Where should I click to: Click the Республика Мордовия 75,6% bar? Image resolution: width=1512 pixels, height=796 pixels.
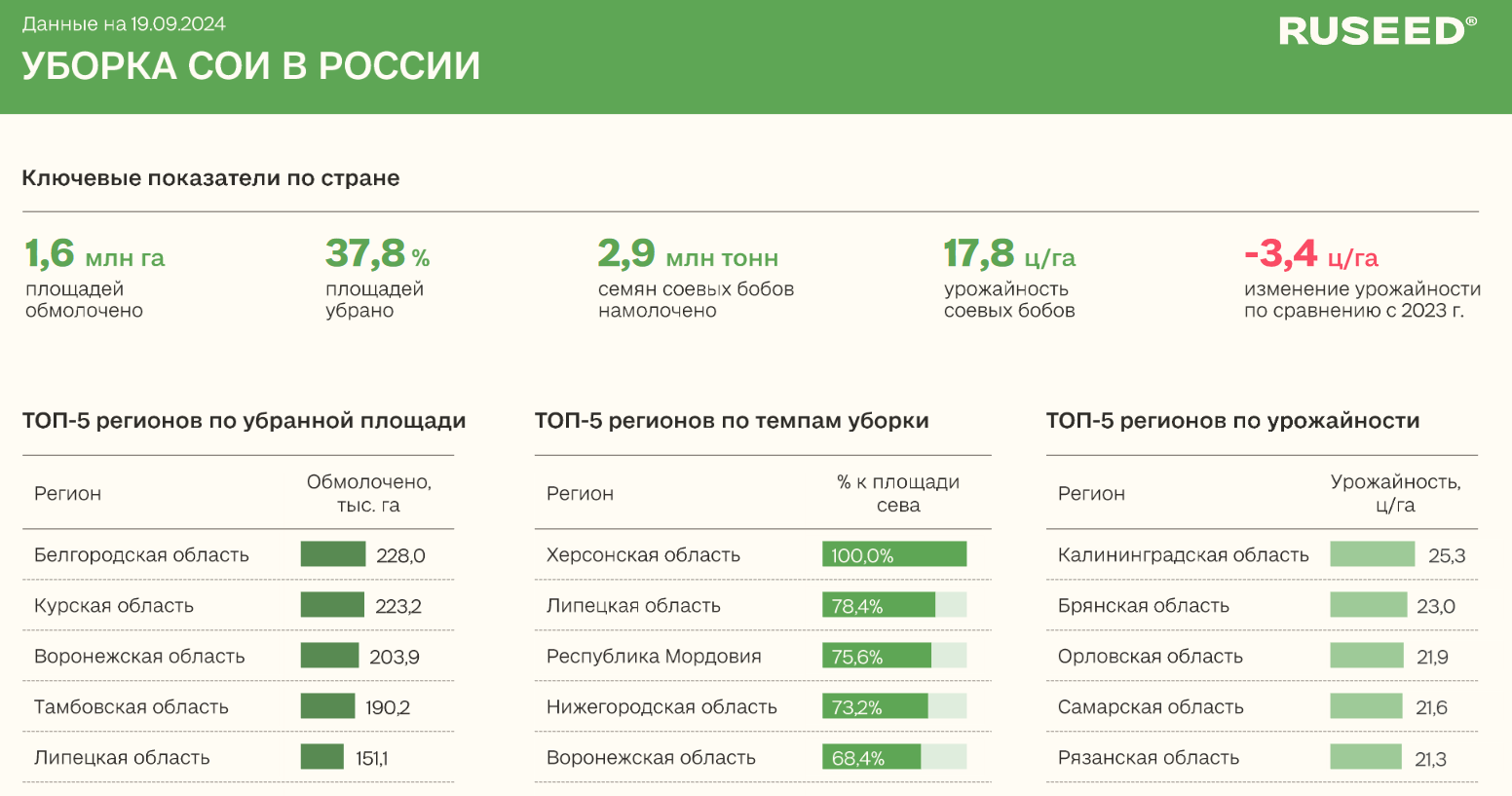coord(893,656)
